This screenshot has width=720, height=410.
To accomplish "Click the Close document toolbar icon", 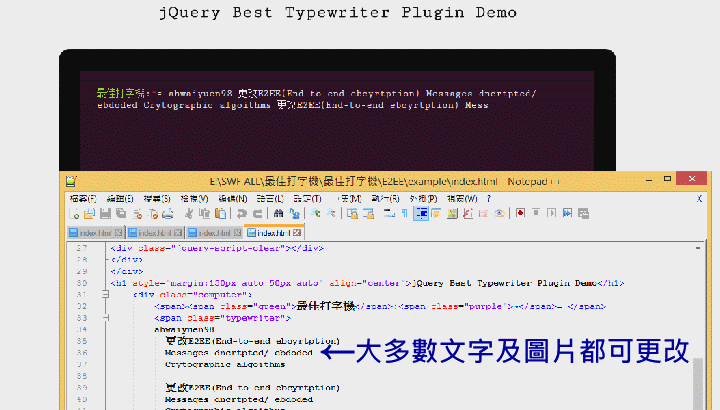I will [x=137, y=213].
